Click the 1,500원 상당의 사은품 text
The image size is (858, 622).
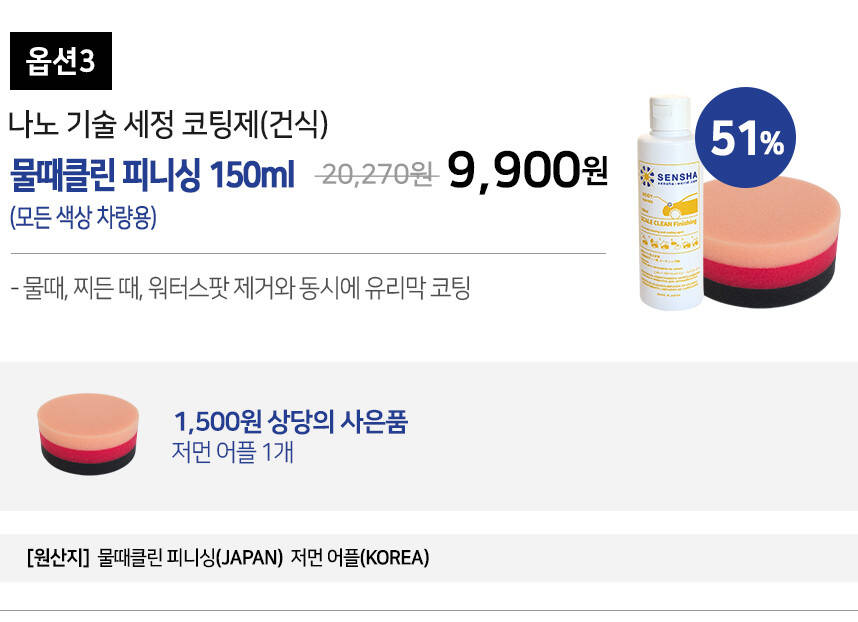click(290, 421)
